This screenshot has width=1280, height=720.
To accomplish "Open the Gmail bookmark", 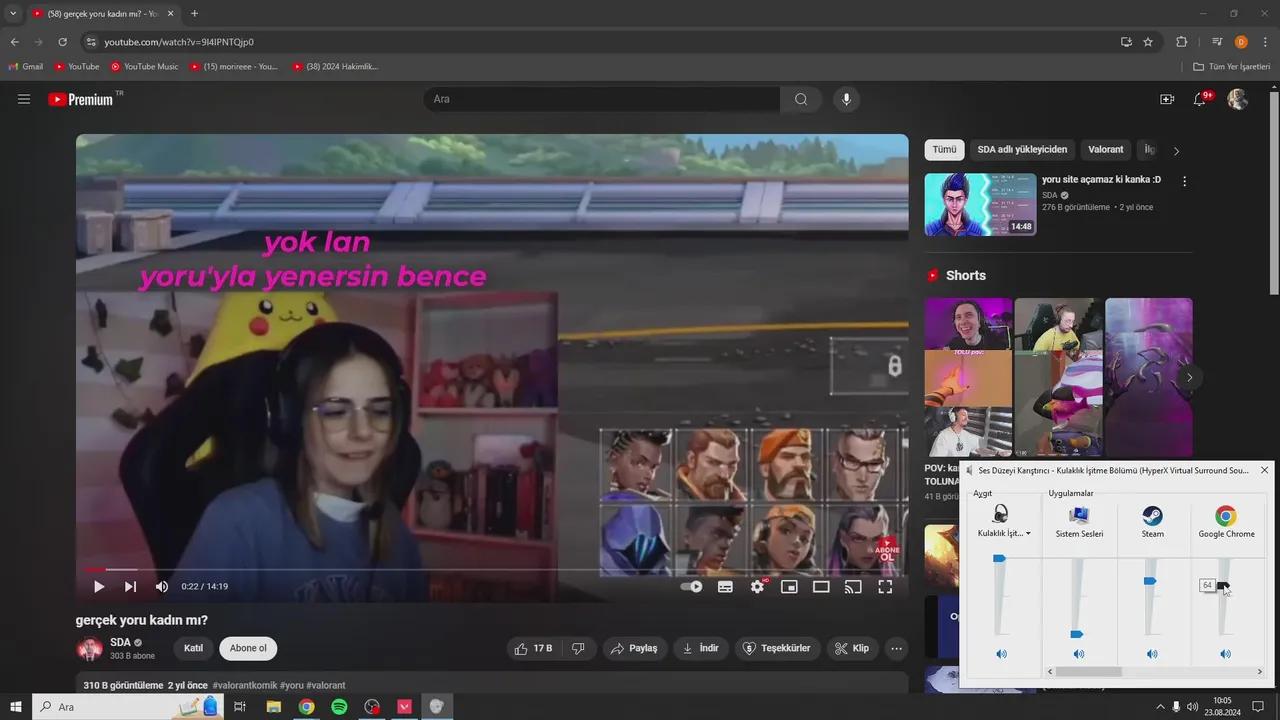I will coord(26,67).
